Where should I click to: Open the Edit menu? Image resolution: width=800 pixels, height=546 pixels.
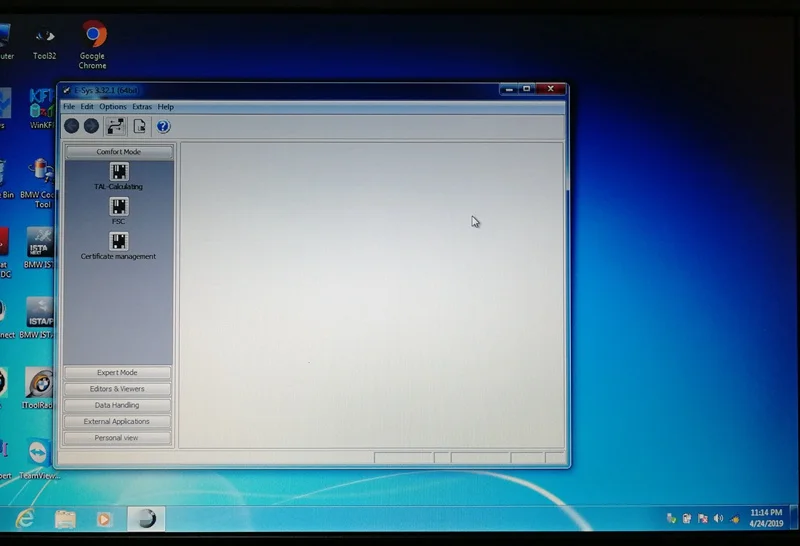tap(87, 107)
